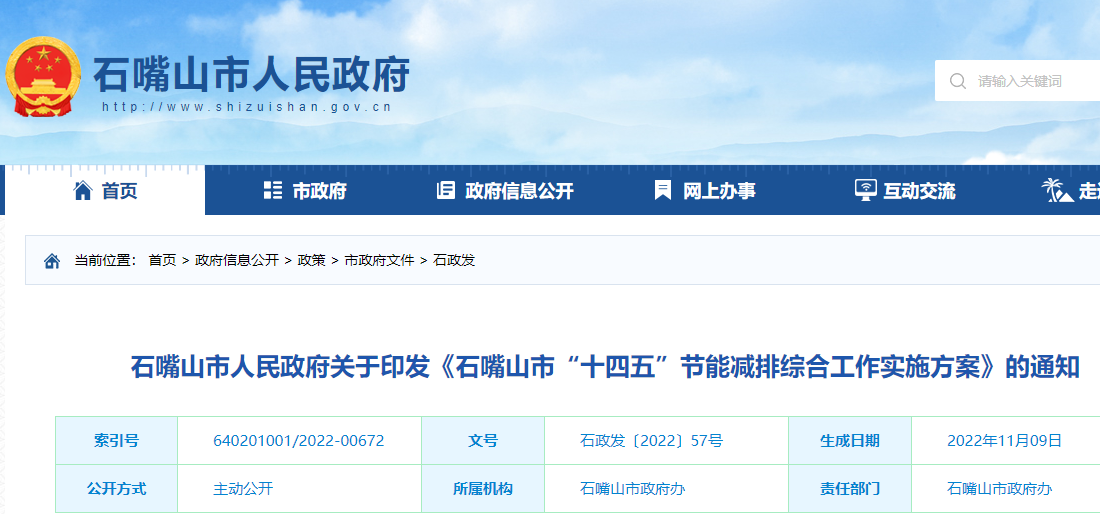Click the national emblem logo
Screen dimensions: 1100x514
pyautogui.click(x=43, y=79)
